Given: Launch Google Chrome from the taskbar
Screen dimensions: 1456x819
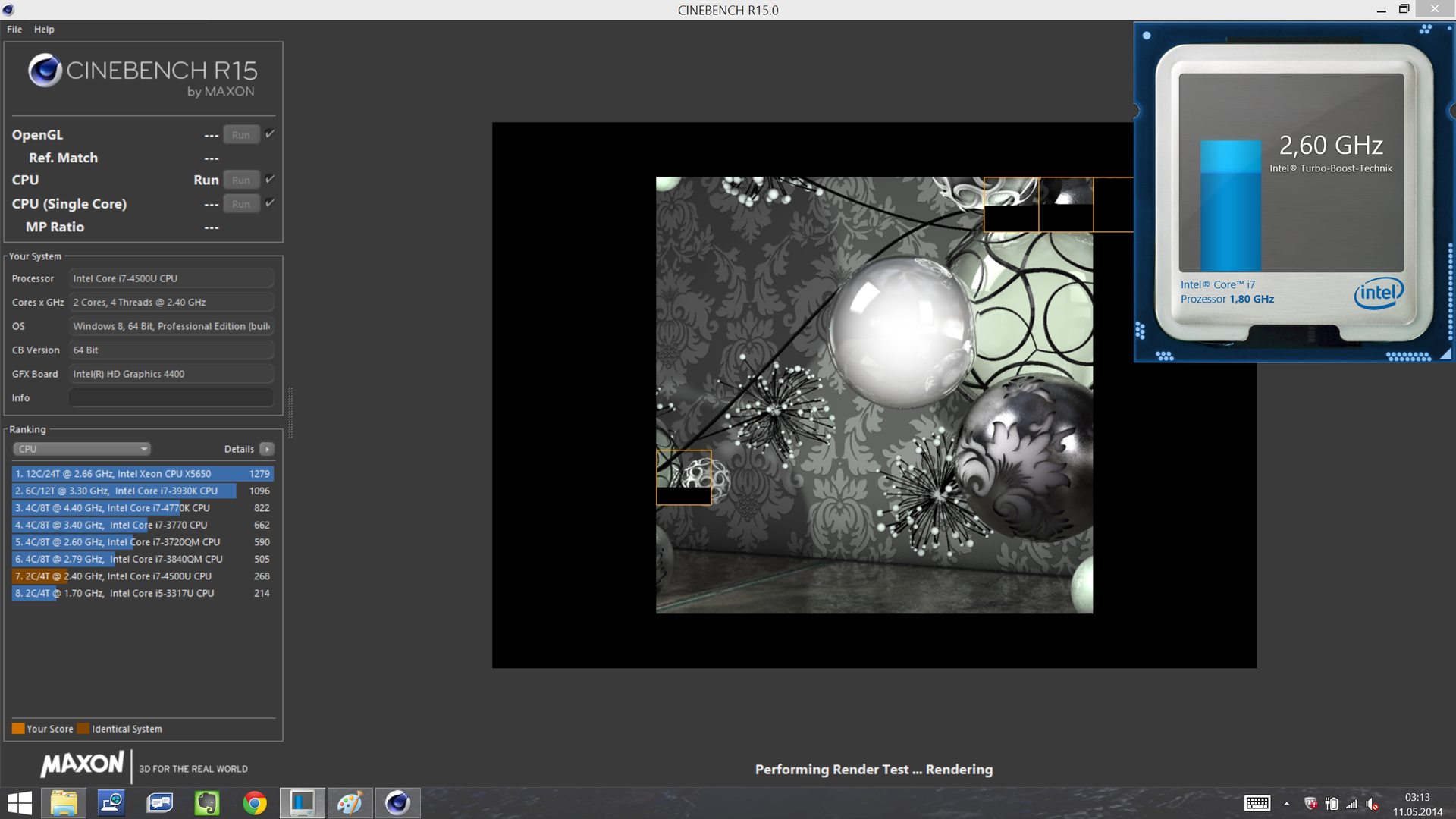Looking at the screenshot, I should [255, 803].
